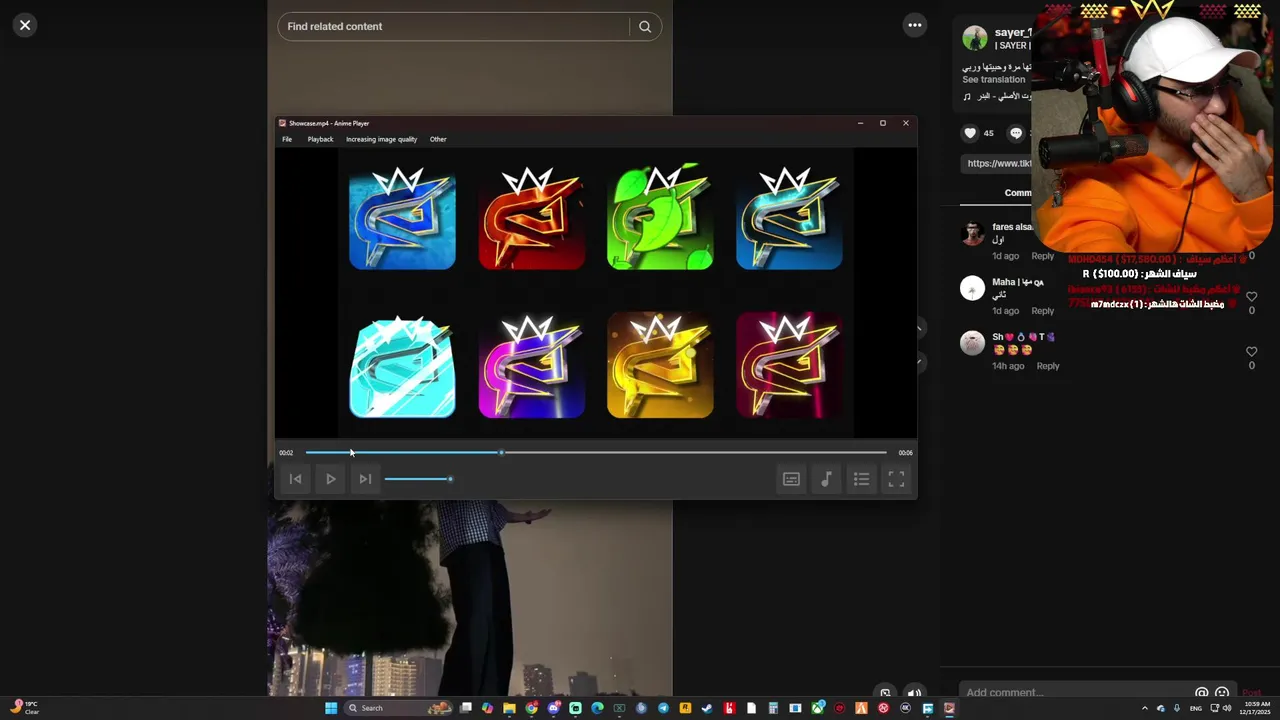Open the emoji picker icon

pos(1222,693)
